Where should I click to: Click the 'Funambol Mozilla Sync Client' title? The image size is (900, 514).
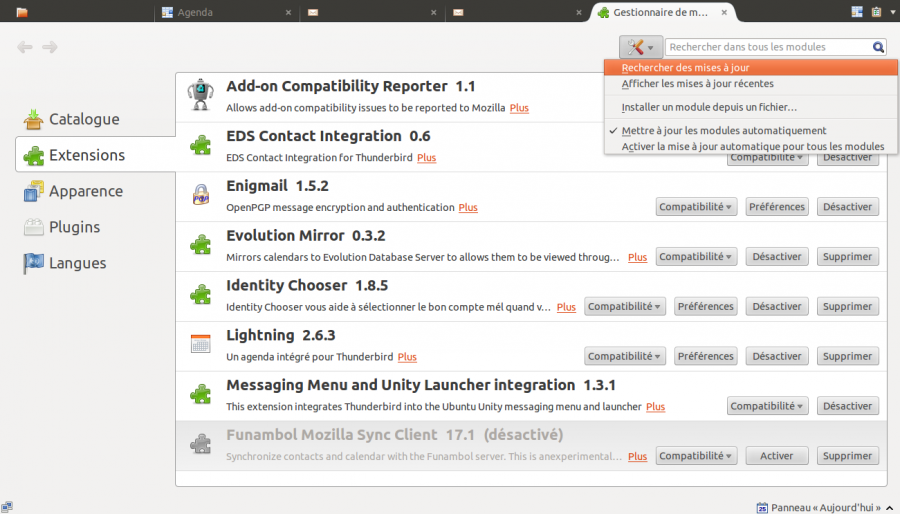point(332,435)
